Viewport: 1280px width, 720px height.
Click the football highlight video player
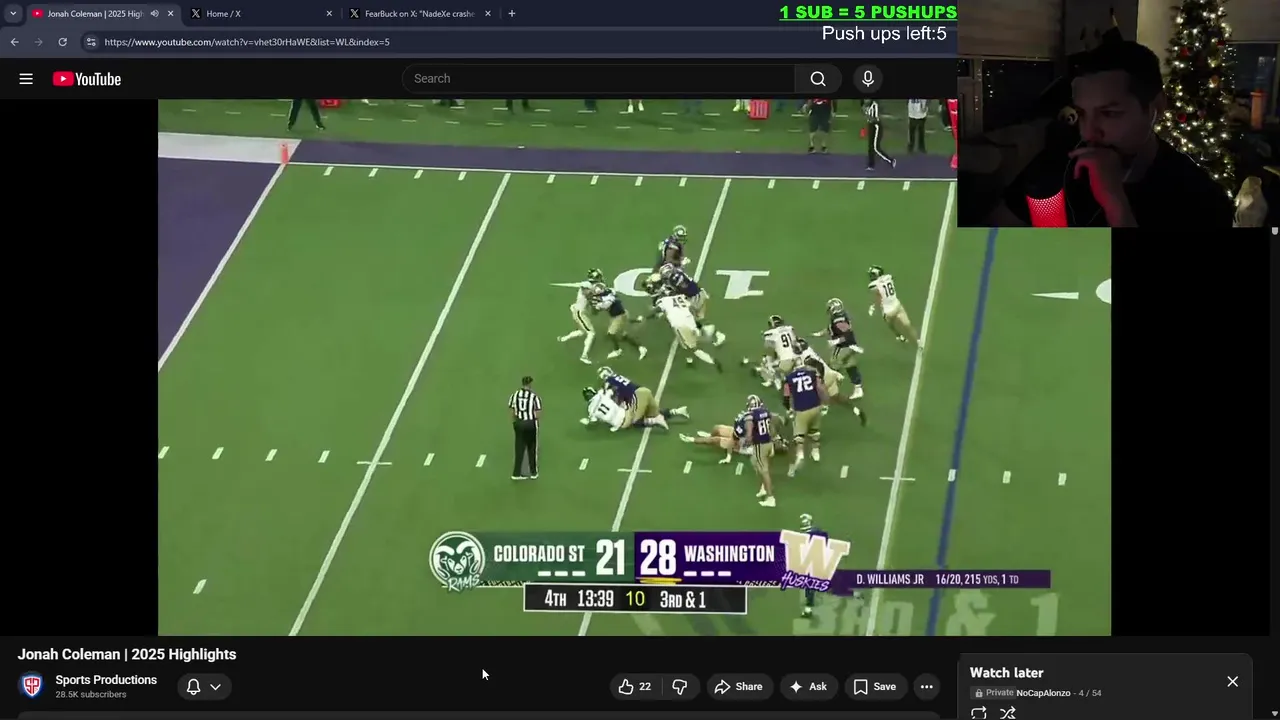(x=634, y=367)
